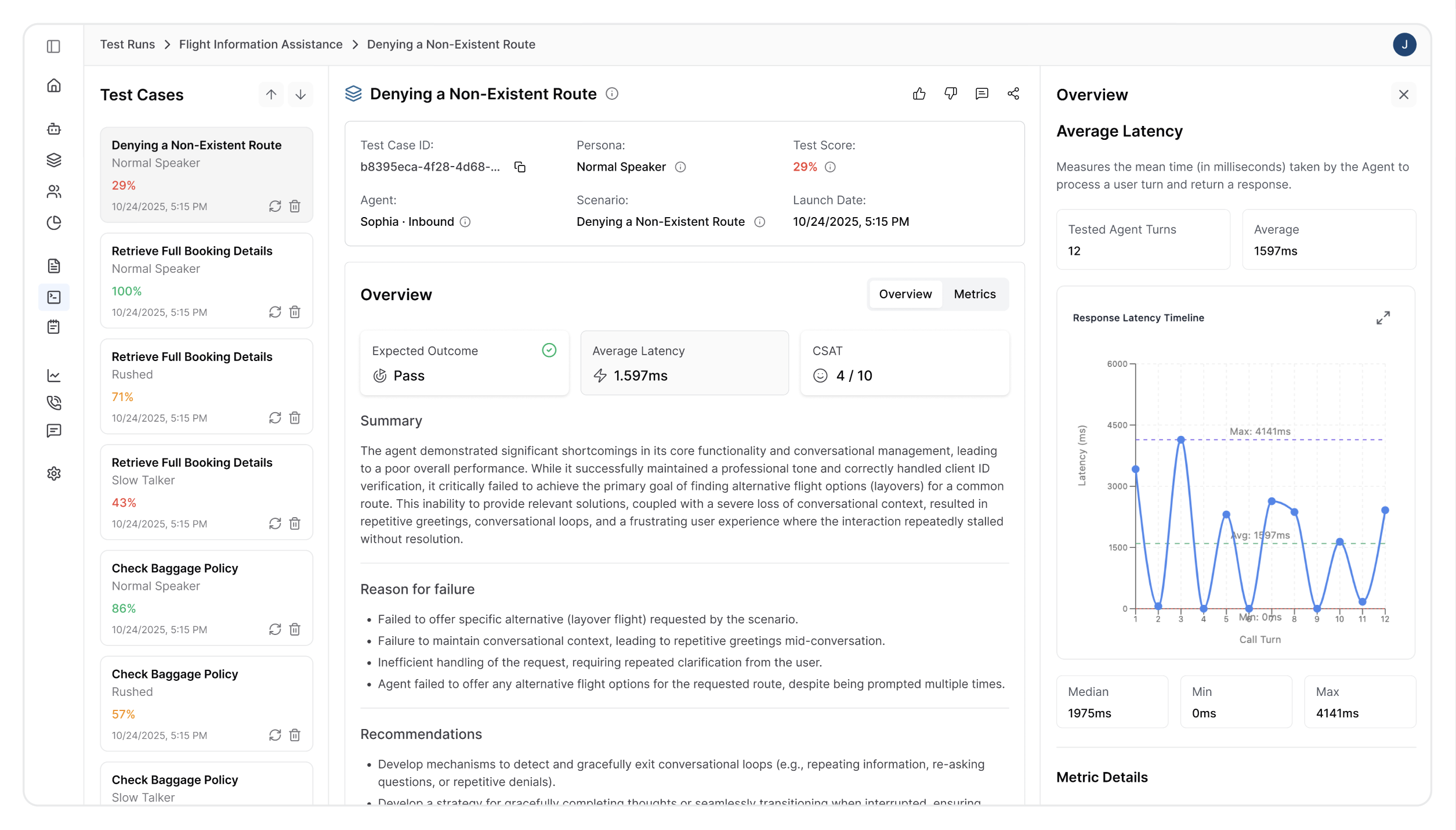Click the thumbs up feedback icon
Viewport: 1456px width, 830px height.
pyautogui.click(x=919, y=94)
